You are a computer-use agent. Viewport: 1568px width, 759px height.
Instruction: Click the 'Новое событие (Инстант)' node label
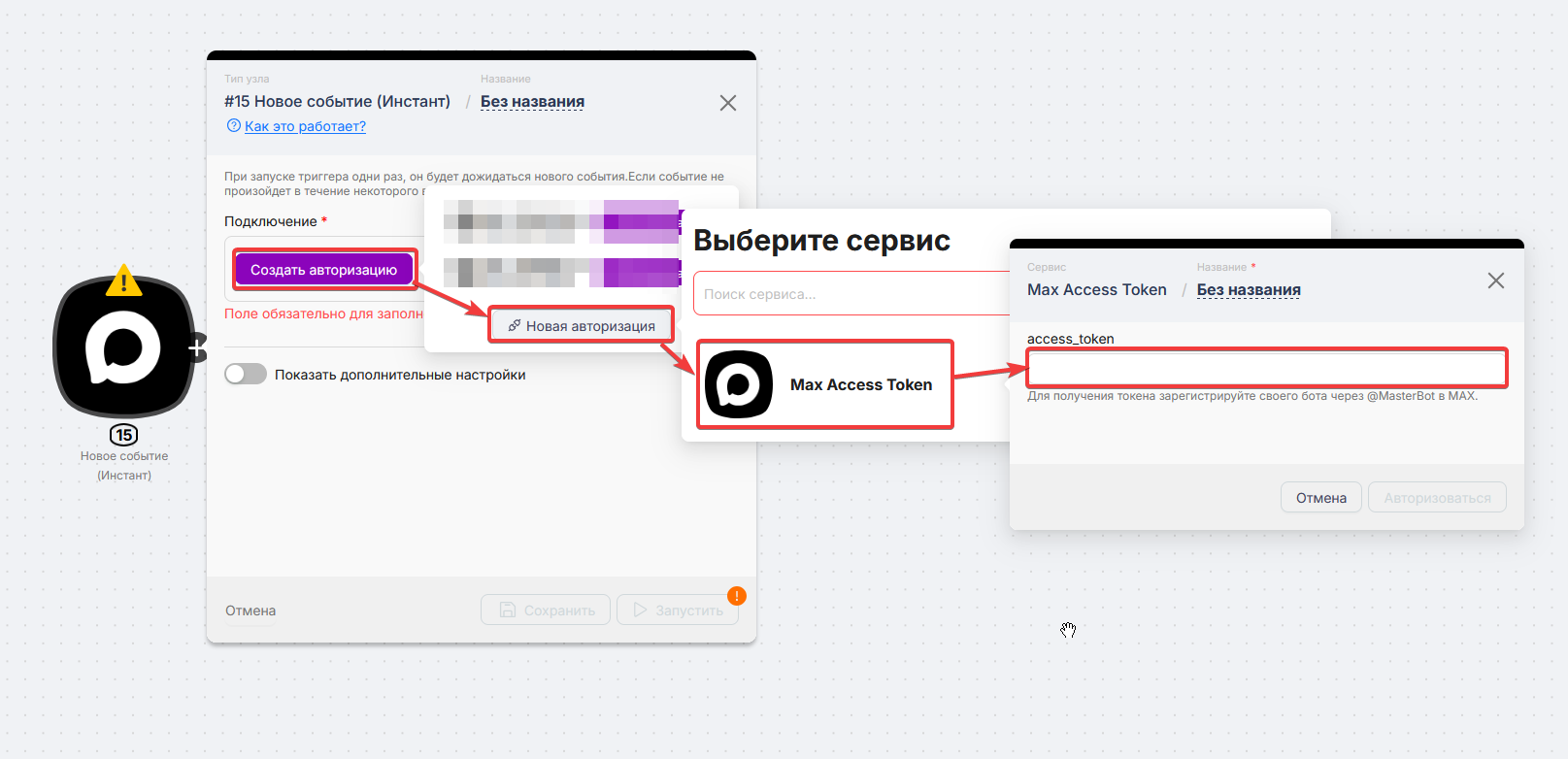124,466
